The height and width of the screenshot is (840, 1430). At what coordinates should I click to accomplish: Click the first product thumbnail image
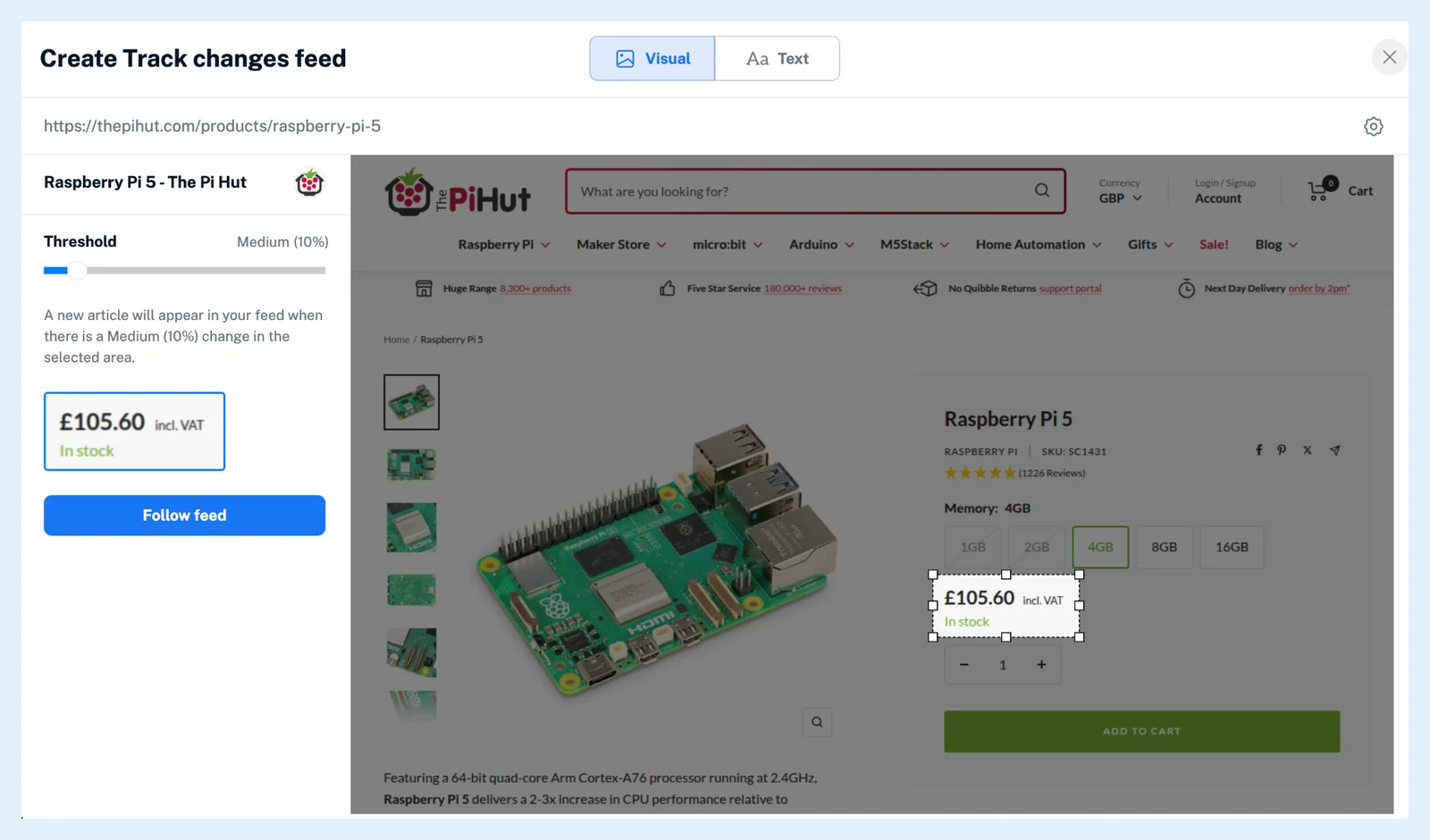pyautogui.click(x=411, y=402)
